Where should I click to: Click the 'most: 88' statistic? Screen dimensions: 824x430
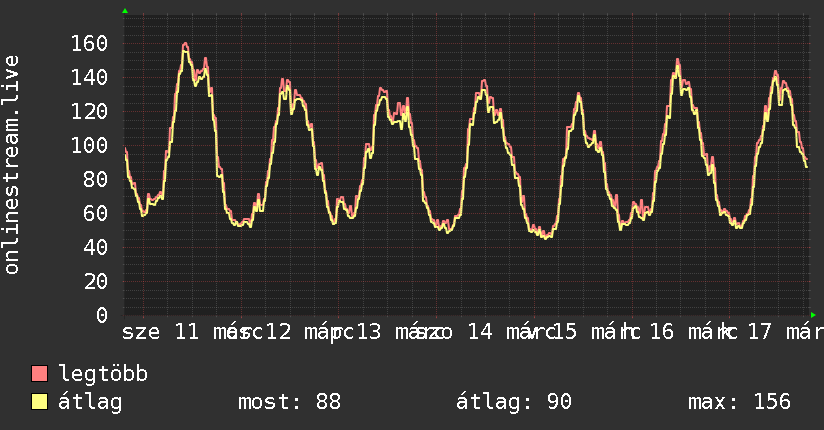coord(290,402)
